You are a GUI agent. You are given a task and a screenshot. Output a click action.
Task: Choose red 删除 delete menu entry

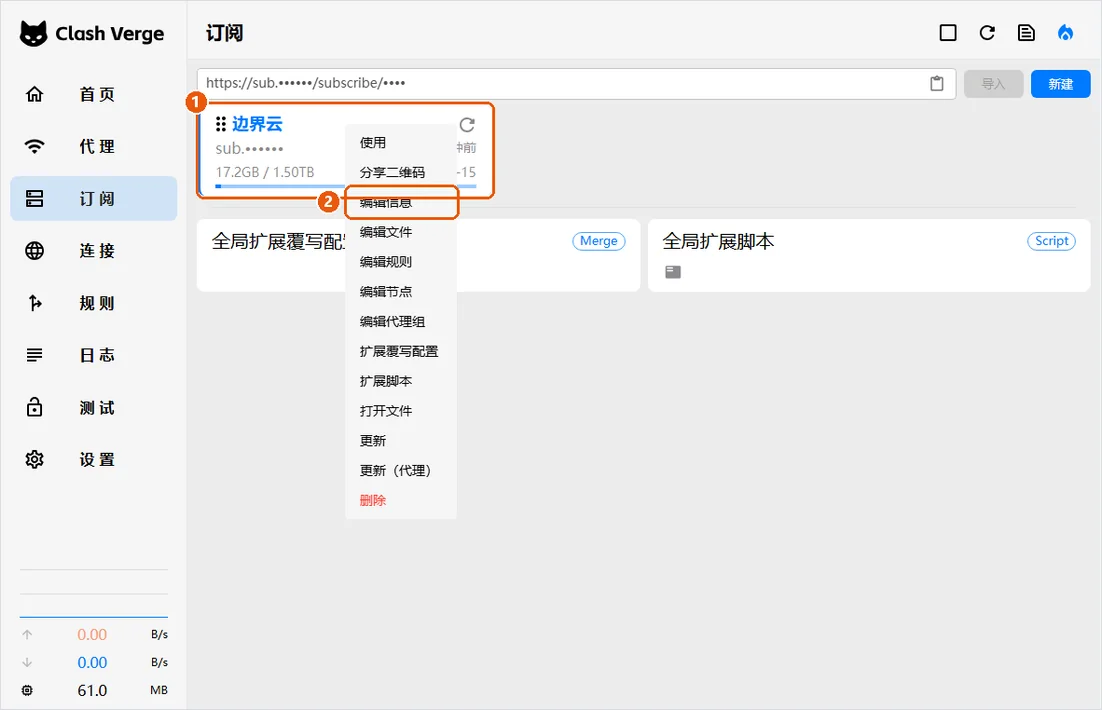401,501
